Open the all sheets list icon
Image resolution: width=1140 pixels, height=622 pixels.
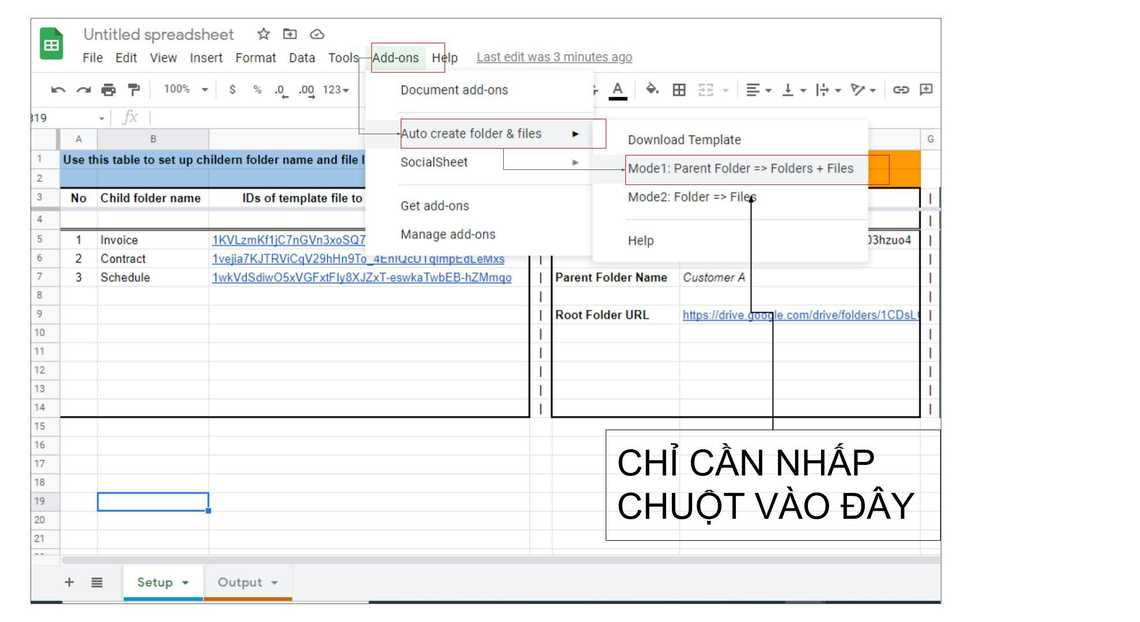coord(97,582)
